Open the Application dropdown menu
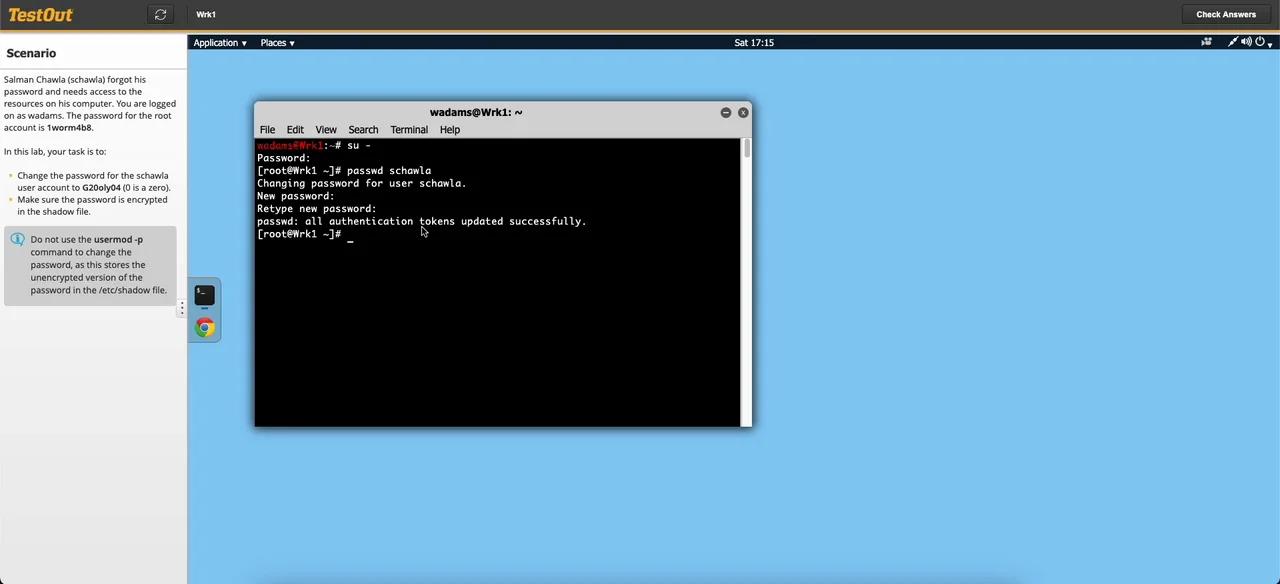This screenshot has height=584, width=1280. (x=220, y=43)
